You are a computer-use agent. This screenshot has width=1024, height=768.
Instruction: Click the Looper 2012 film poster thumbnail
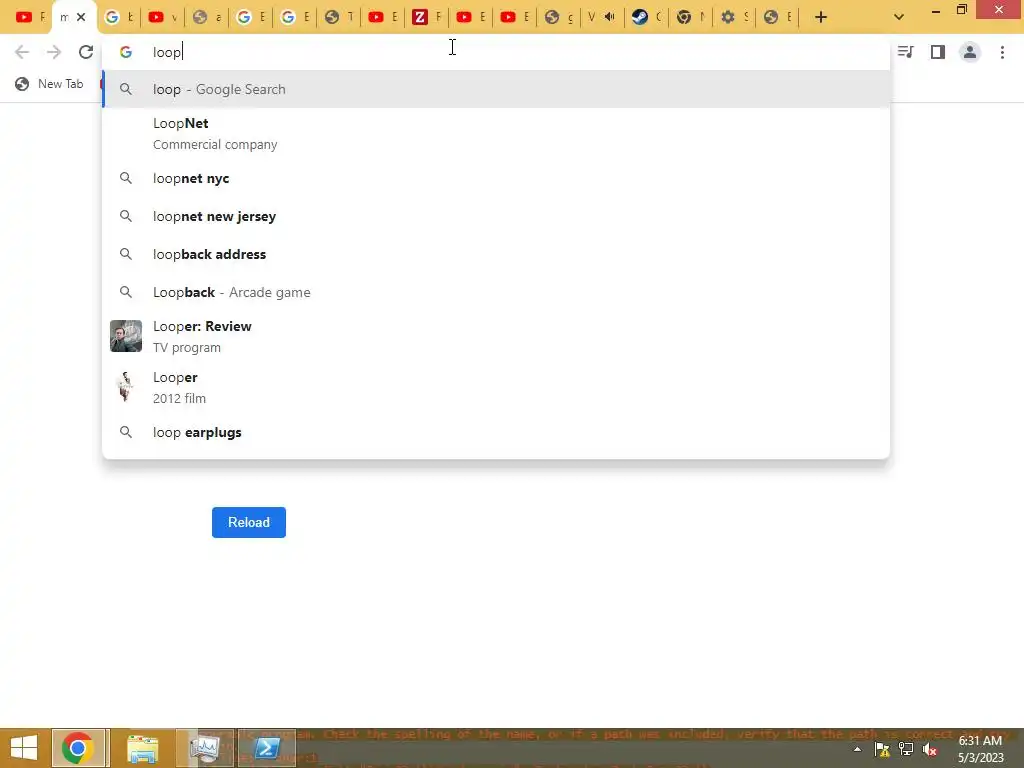(x=126, y=387)
